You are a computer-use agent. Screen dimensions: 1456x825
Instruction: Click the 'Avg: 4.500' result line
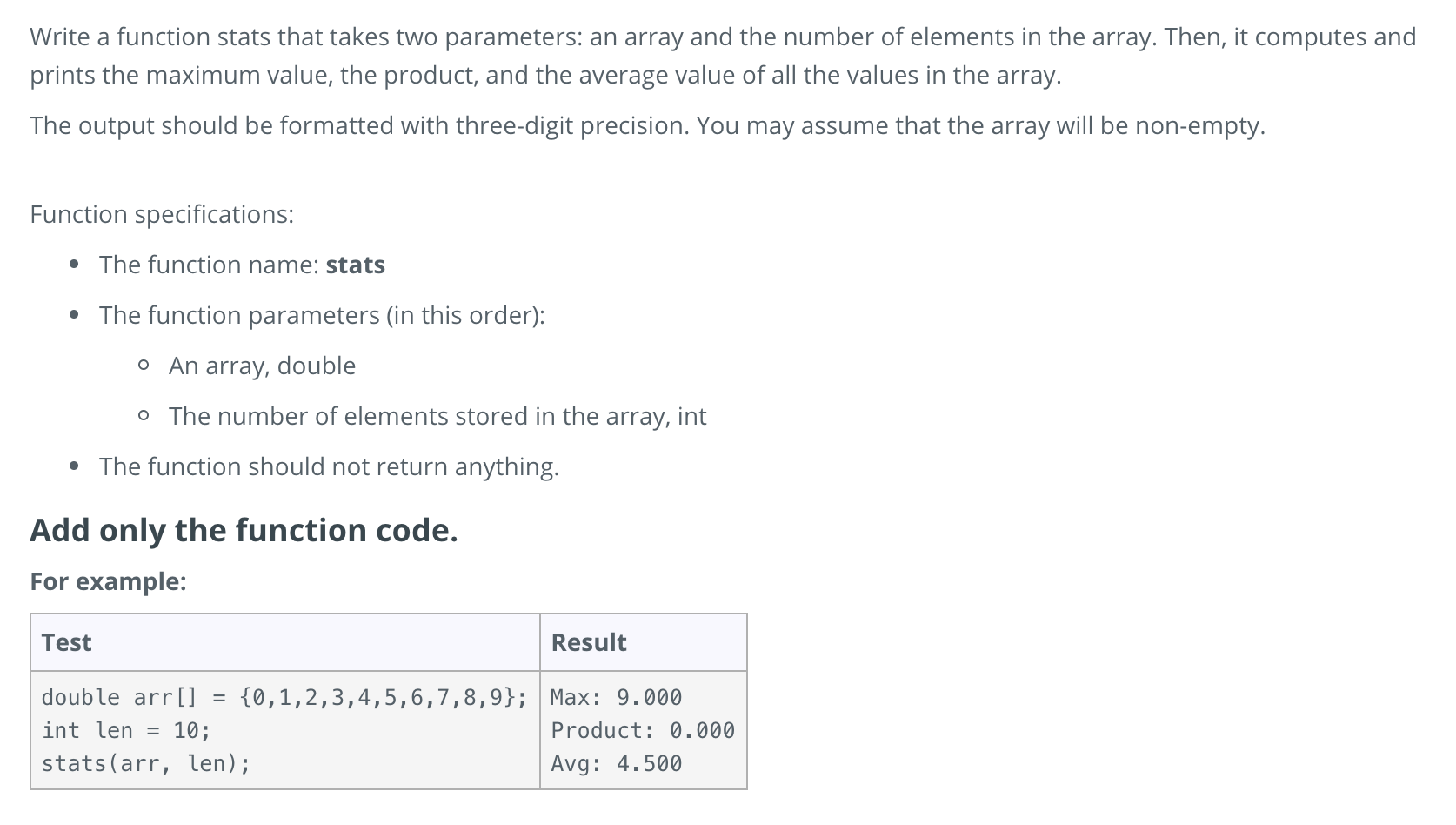pos(617,764)
